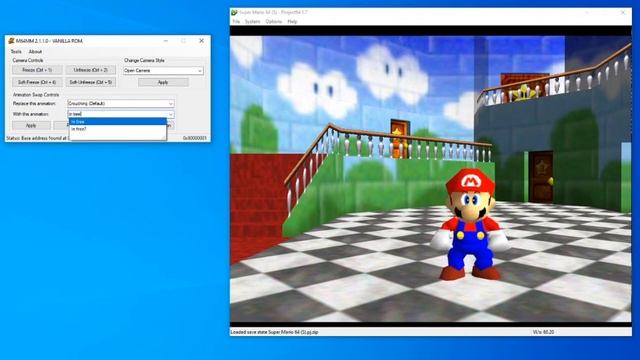Viewport: 640px width, 360px height.
Task: Click the Status base address text
Action: (37, 138)
